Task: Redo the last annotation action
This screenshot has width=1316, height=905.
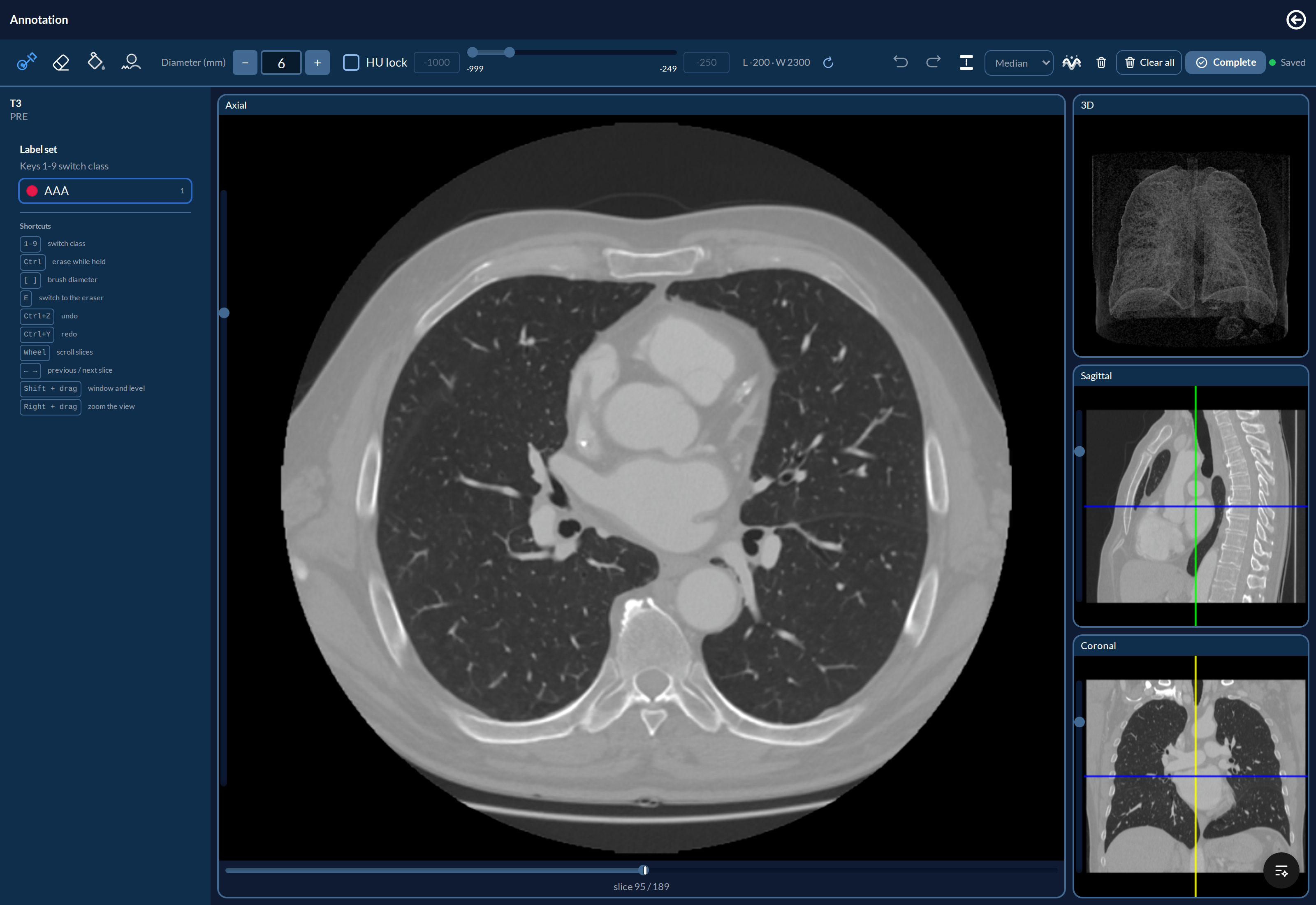Action: click(933, 62)
